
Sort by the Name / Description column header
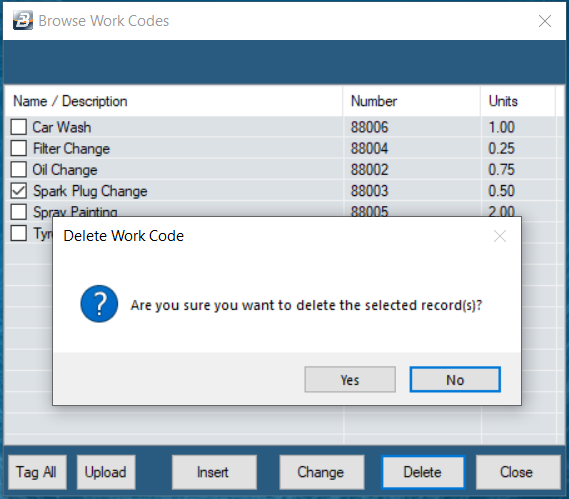coord(173,101)
